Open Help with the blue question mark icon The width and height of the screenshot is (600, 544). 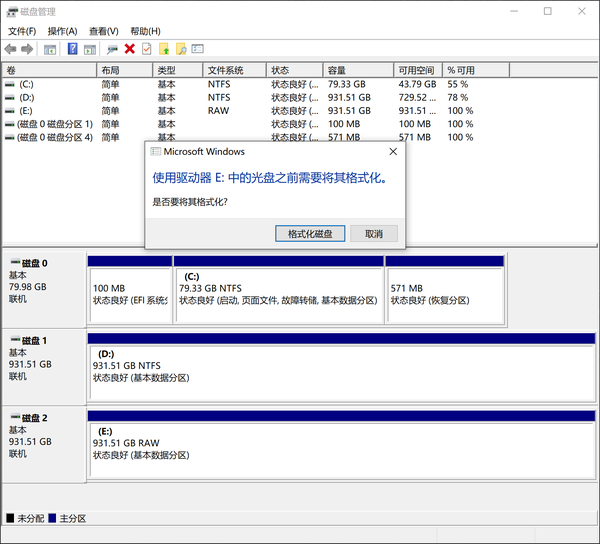pyautogui.click(x=72, y=49)
